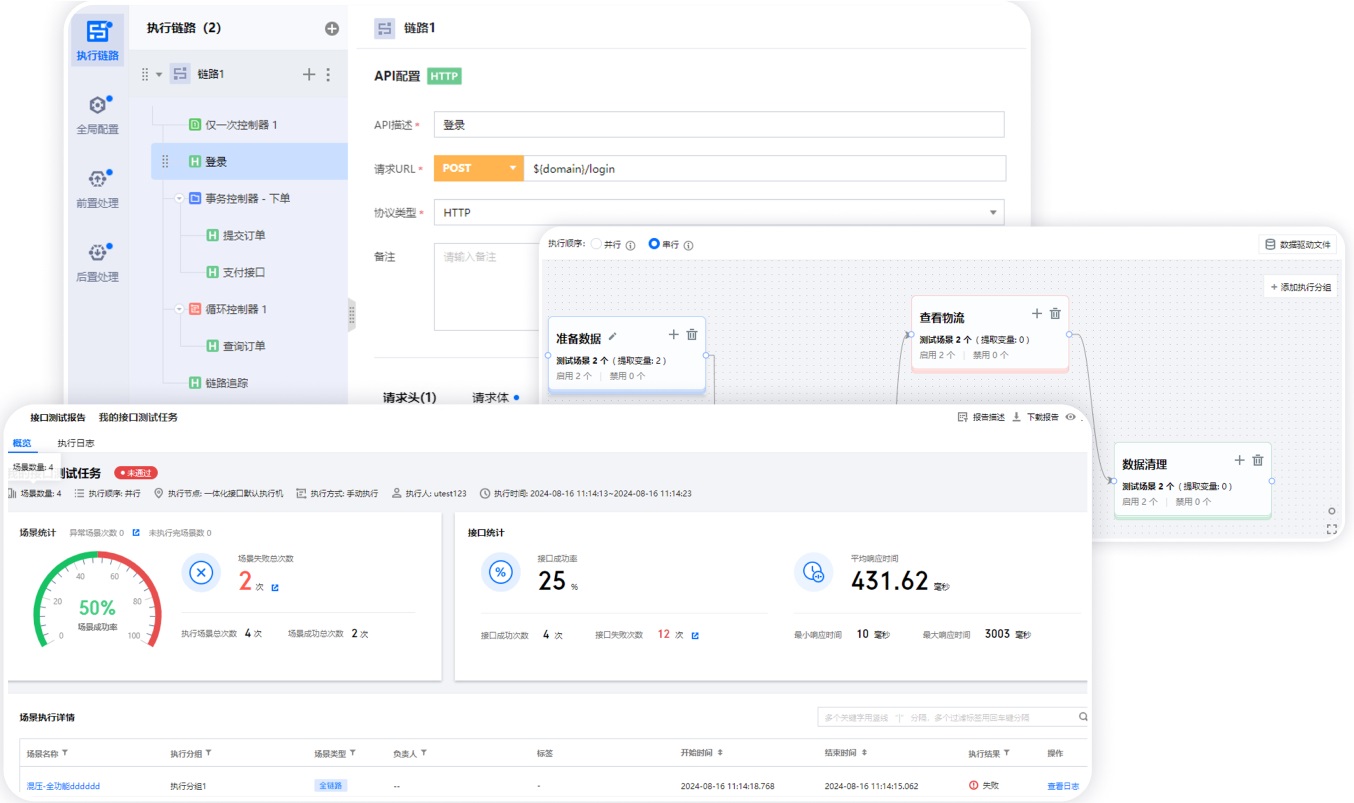Filter the 场景名称 column
Viewport: 1354px width, 803px height.
pyautogui.click(x=65, y=753)
